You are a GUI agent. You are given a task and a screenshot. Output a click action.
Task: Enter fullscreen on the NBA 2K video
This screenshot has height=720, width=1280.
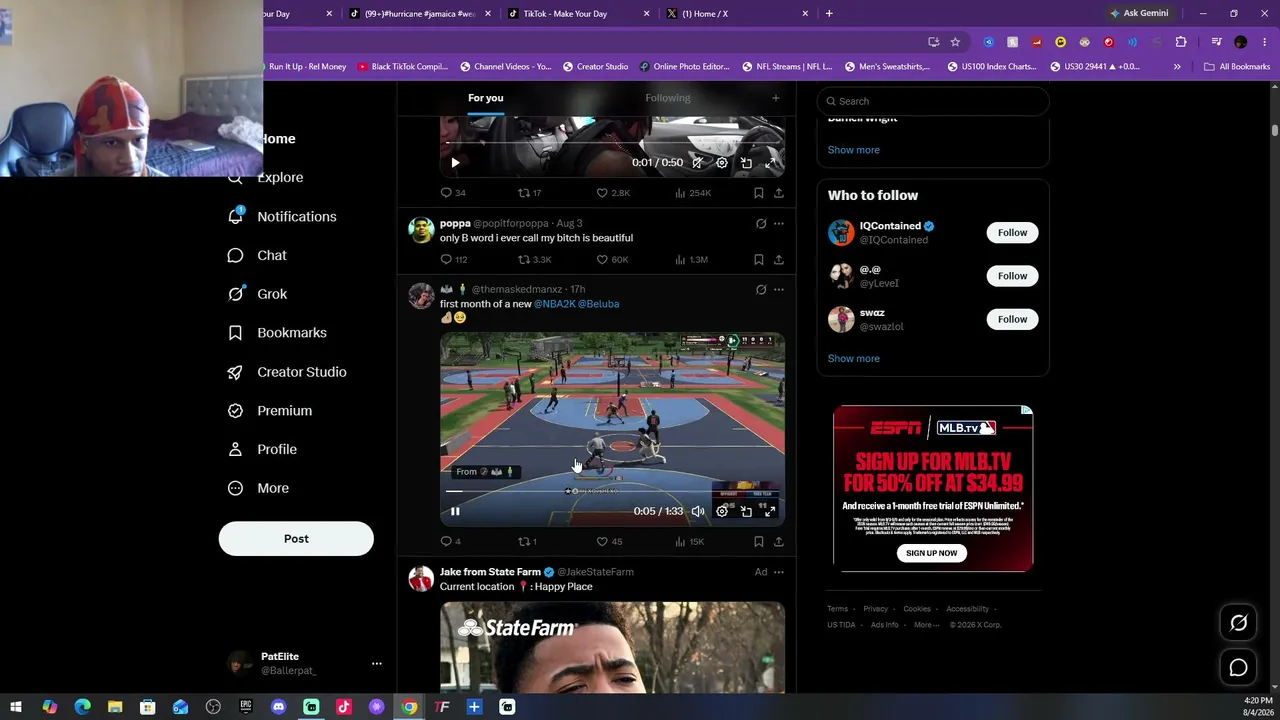coord(770,511)
